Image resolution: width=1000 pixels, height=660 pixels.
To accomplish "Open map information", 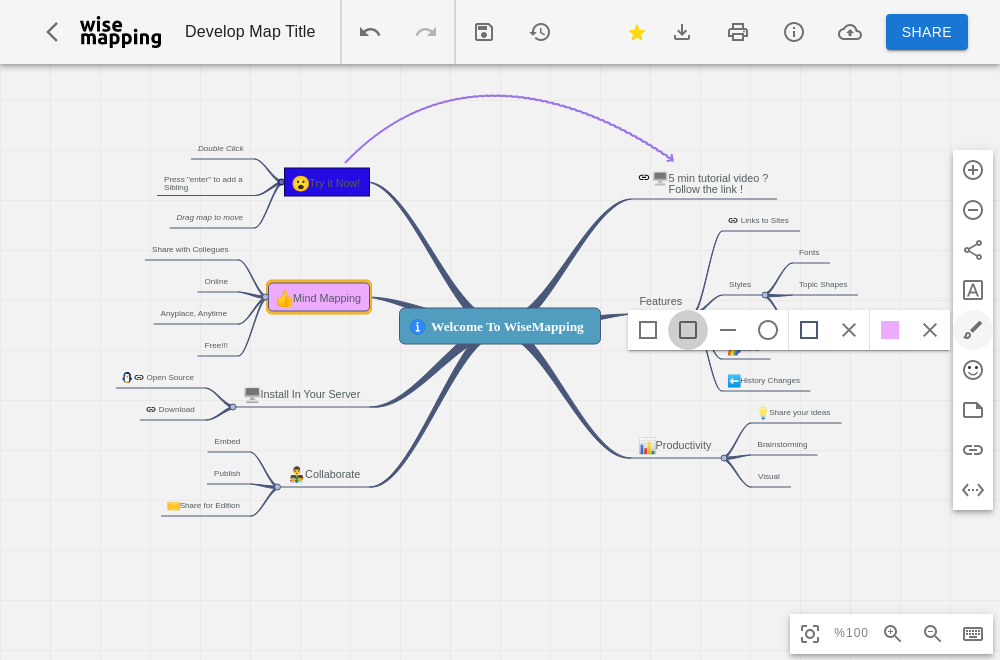I will [793, 32].
